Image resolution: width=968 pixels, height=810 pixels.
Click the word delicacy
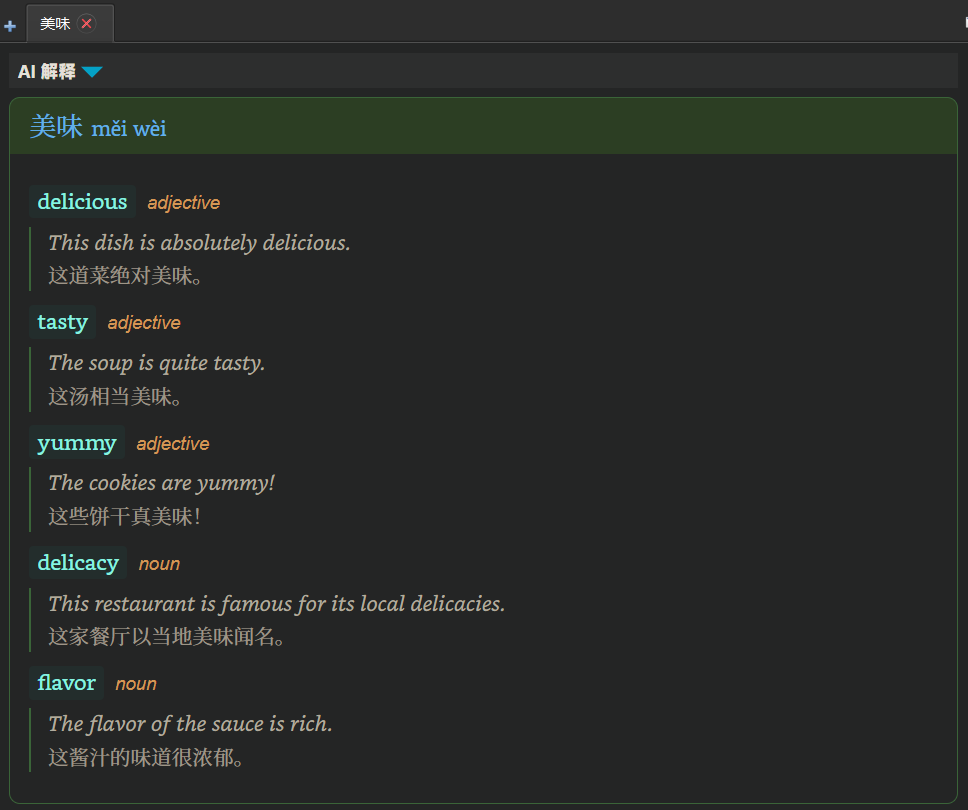pos(78,562)
